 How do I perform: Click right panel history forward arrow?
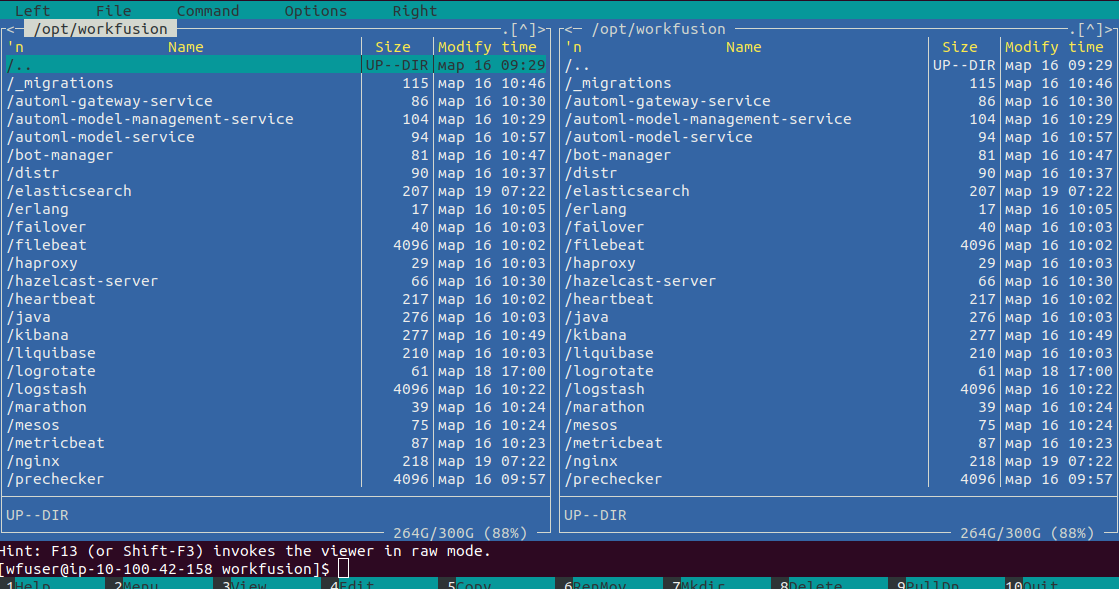coord(1108,29)
